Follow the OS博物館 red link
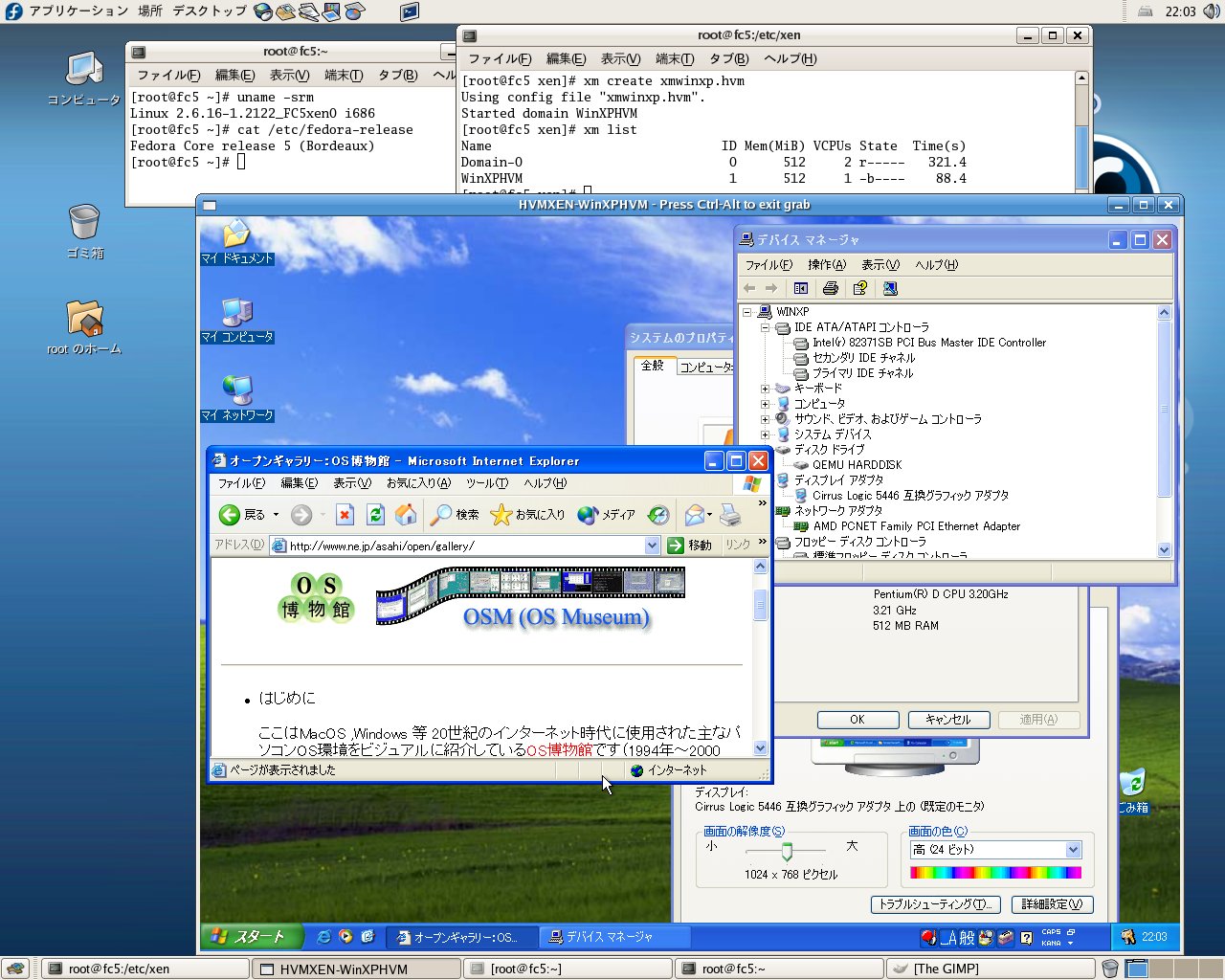Screen dimensions: 1225x980 tap(560, 750)
